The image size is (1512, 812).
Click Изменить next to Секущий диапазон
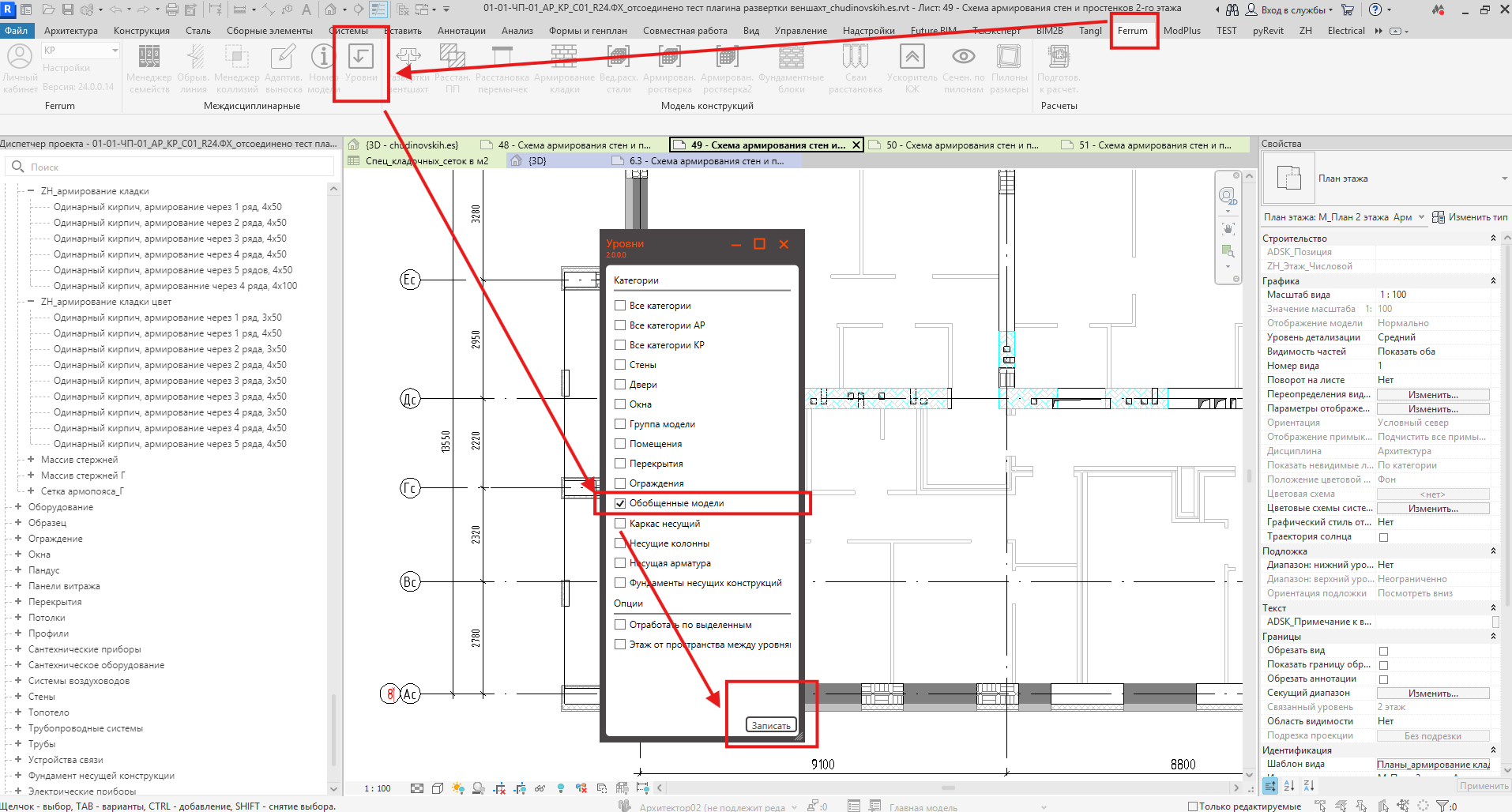click(1433, 694)
